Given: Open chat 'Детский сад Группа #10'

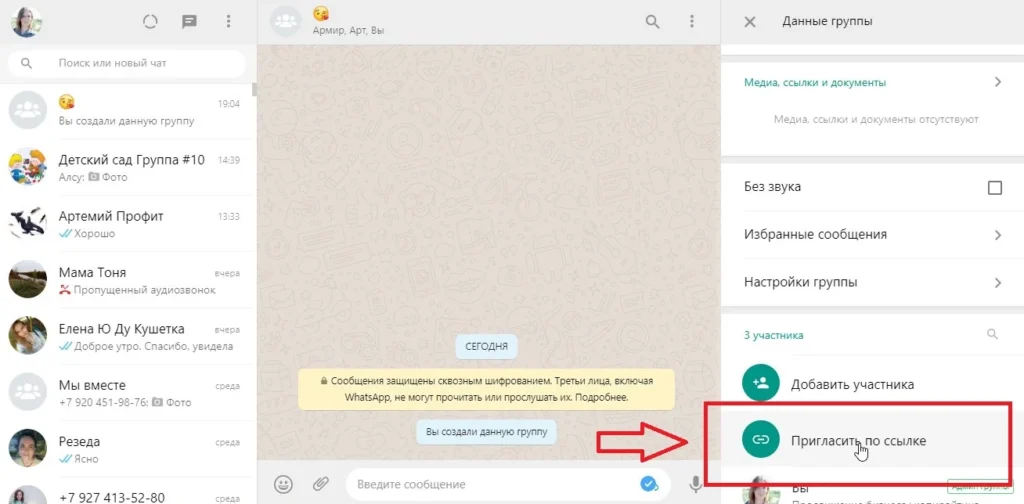Looking at the screenshot, I should pos(126,166).
